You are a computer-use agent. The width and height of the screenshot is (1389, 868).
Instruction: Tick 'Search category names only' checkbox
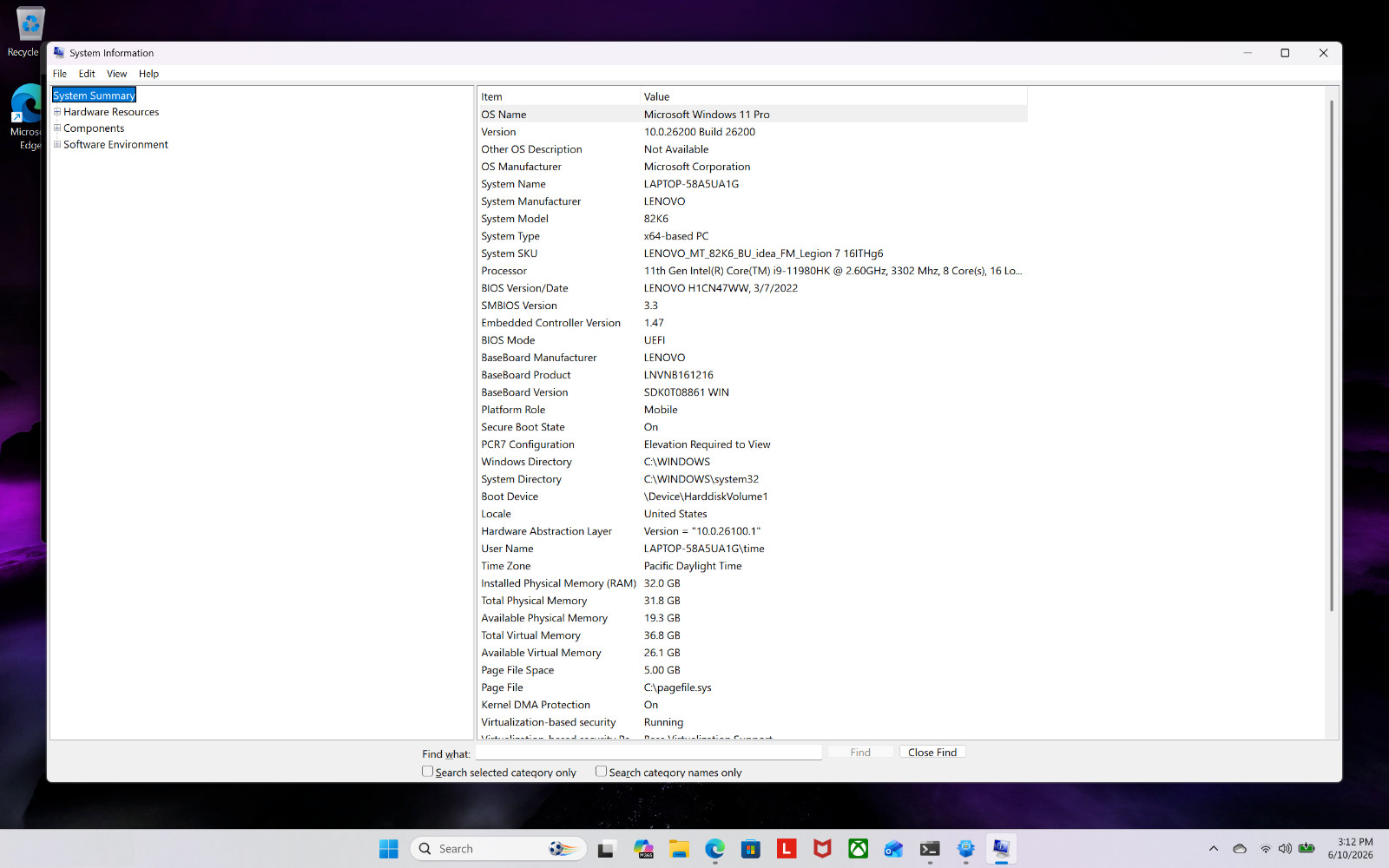coord(601,772)
